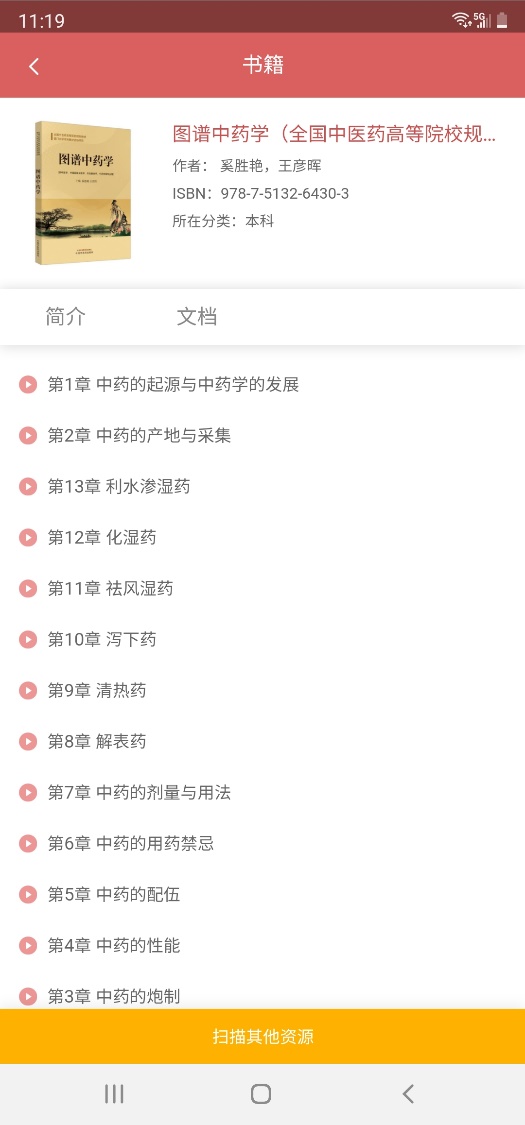Tap play icon next to 第9章 清热药
525x1125 pixels.
[28, 690]
